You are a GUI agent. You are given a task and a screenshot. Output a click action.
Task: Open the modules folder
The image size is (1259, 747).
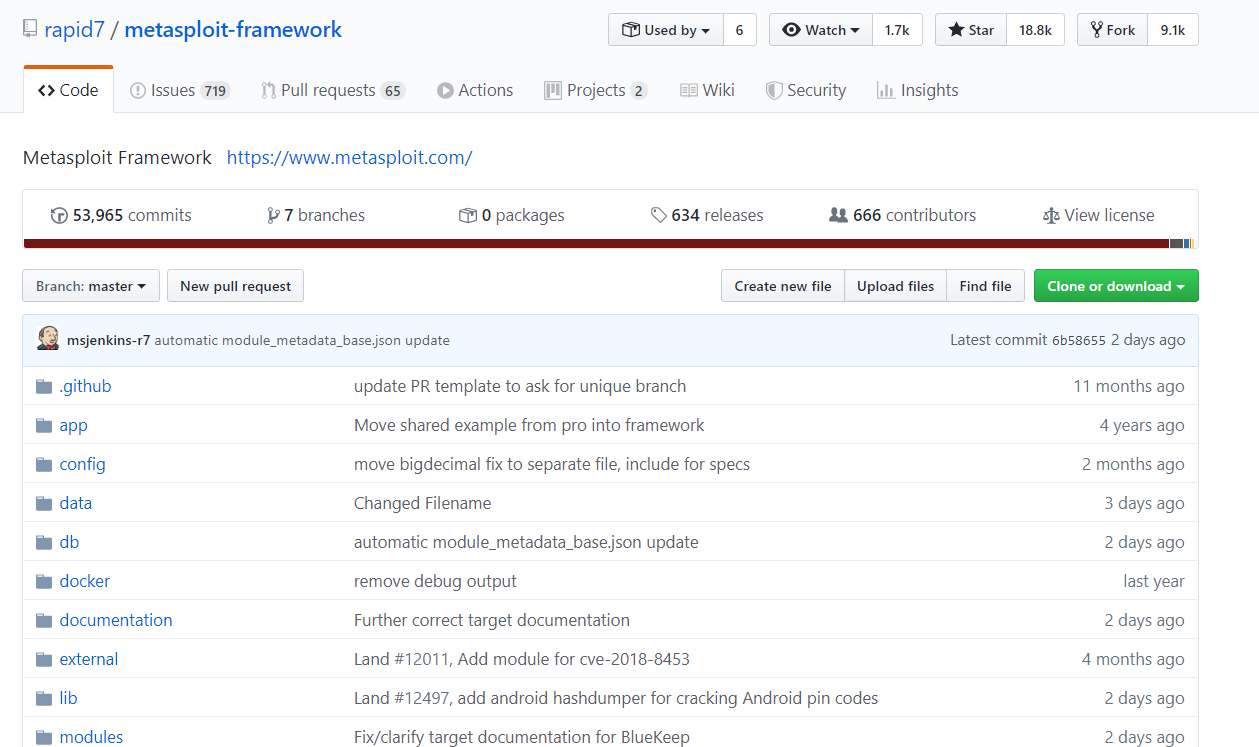(x=91, y=738)
